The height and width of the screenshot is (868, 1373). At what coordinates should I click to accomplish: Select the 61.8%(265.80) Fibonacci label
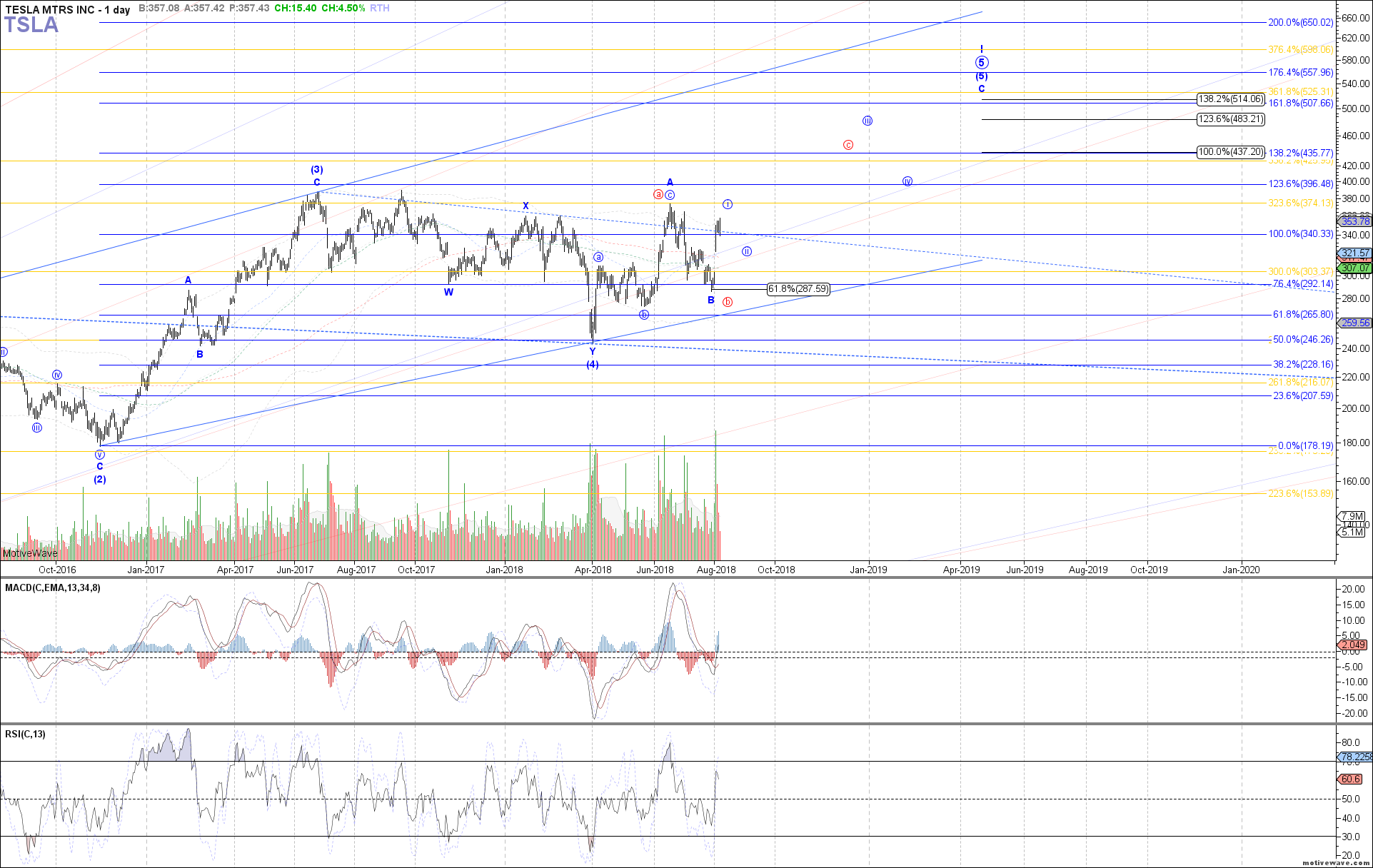pos(1302,315)
